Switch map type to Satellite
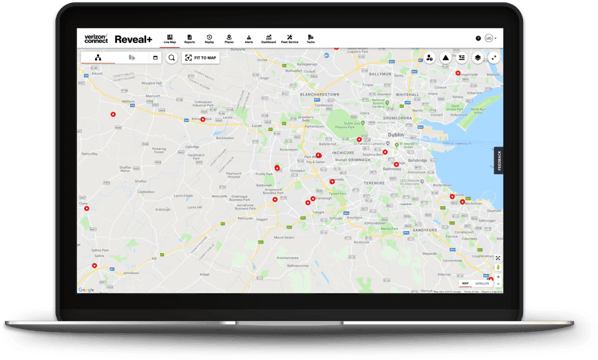 (x=482, y=284)
